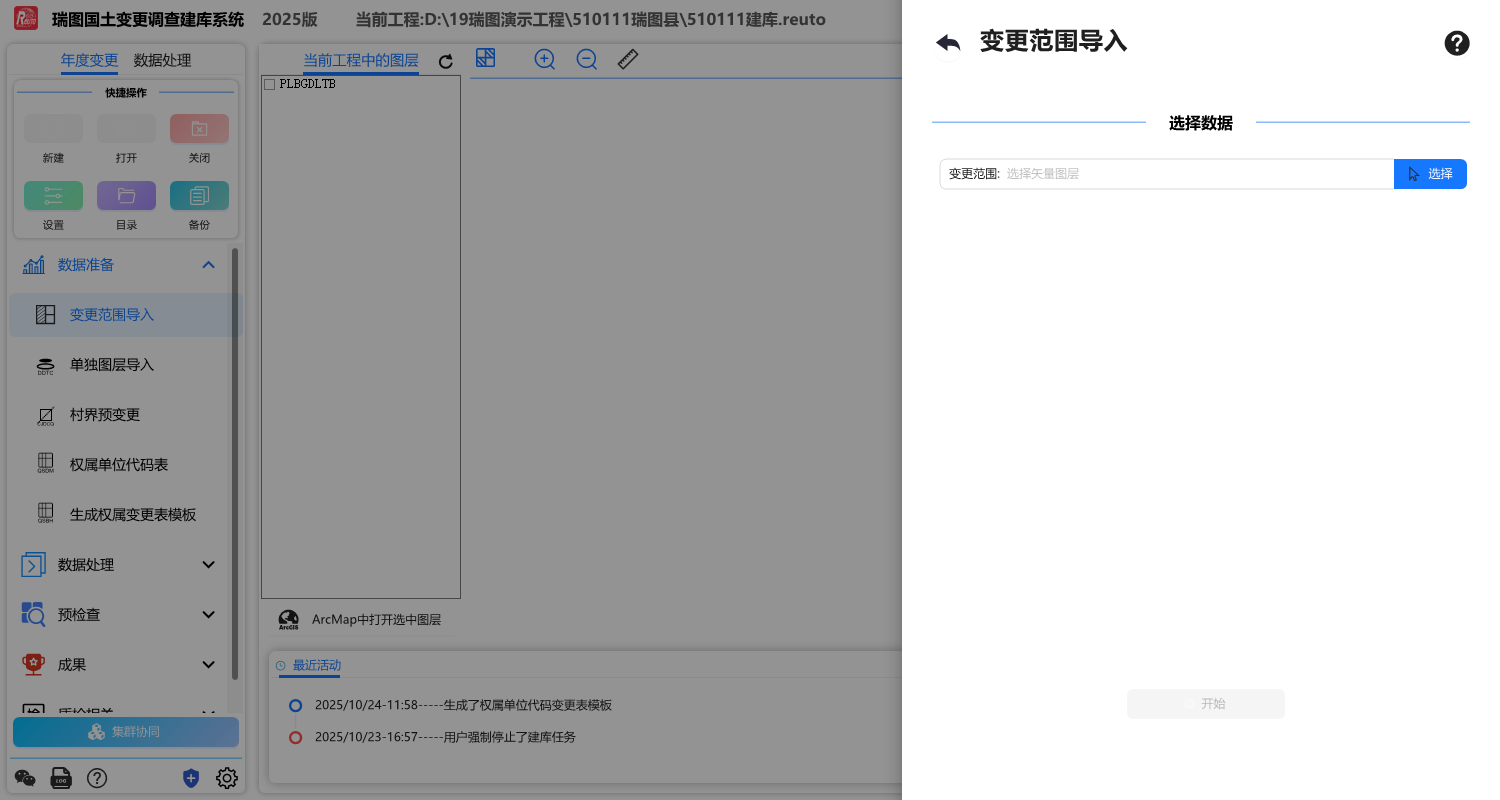Open the LOG file icon
Screen dimensions: 1500x800
click(61, 778)
